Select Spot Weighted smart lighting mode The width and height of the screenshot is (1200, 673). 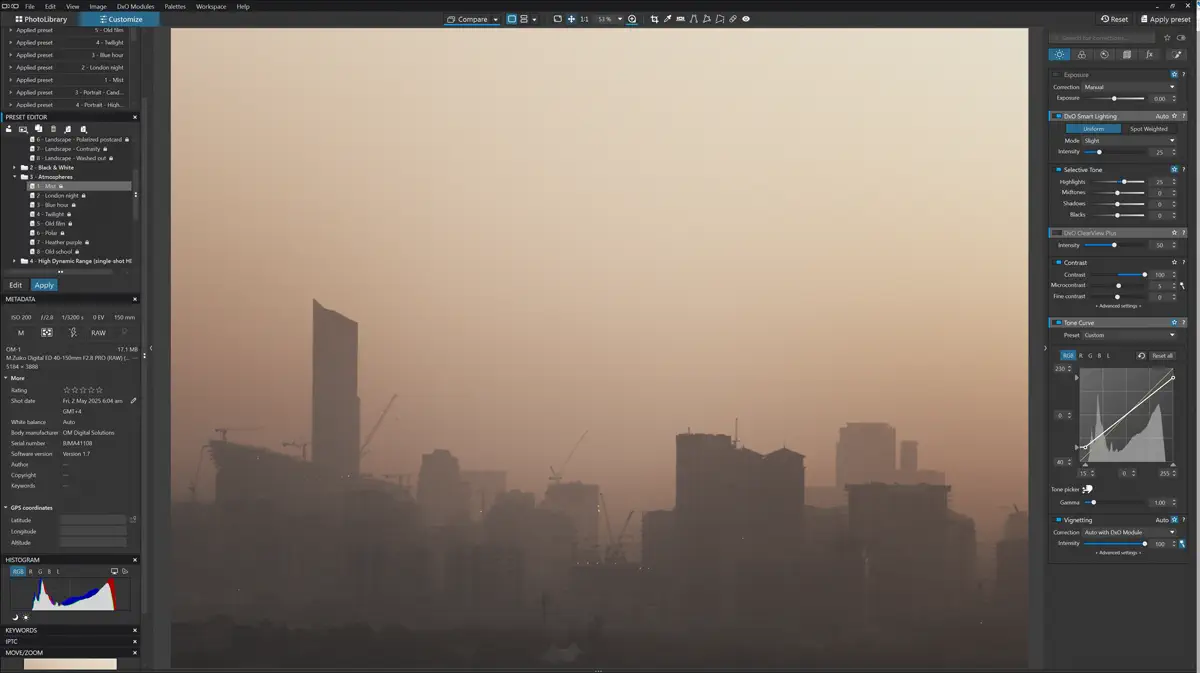point(1149,129)
